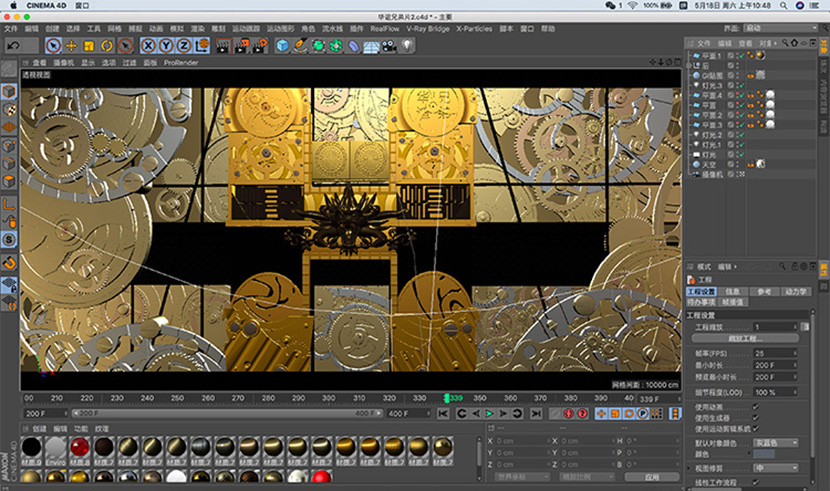Open the world coordinate system dropdown
Screen dimensions: 830x491
(x=522, y=477)
